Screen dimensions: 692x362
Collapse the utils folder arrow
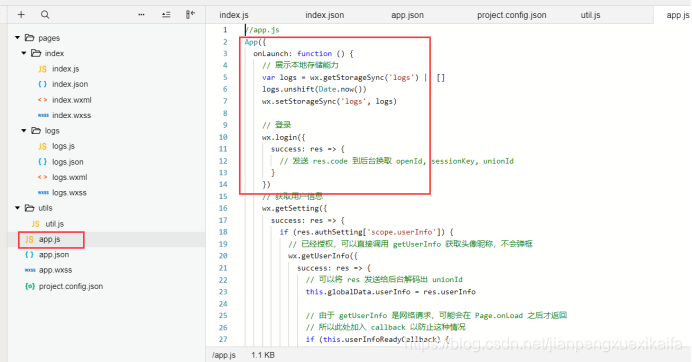pyautogui.click(x=18, y=208)
